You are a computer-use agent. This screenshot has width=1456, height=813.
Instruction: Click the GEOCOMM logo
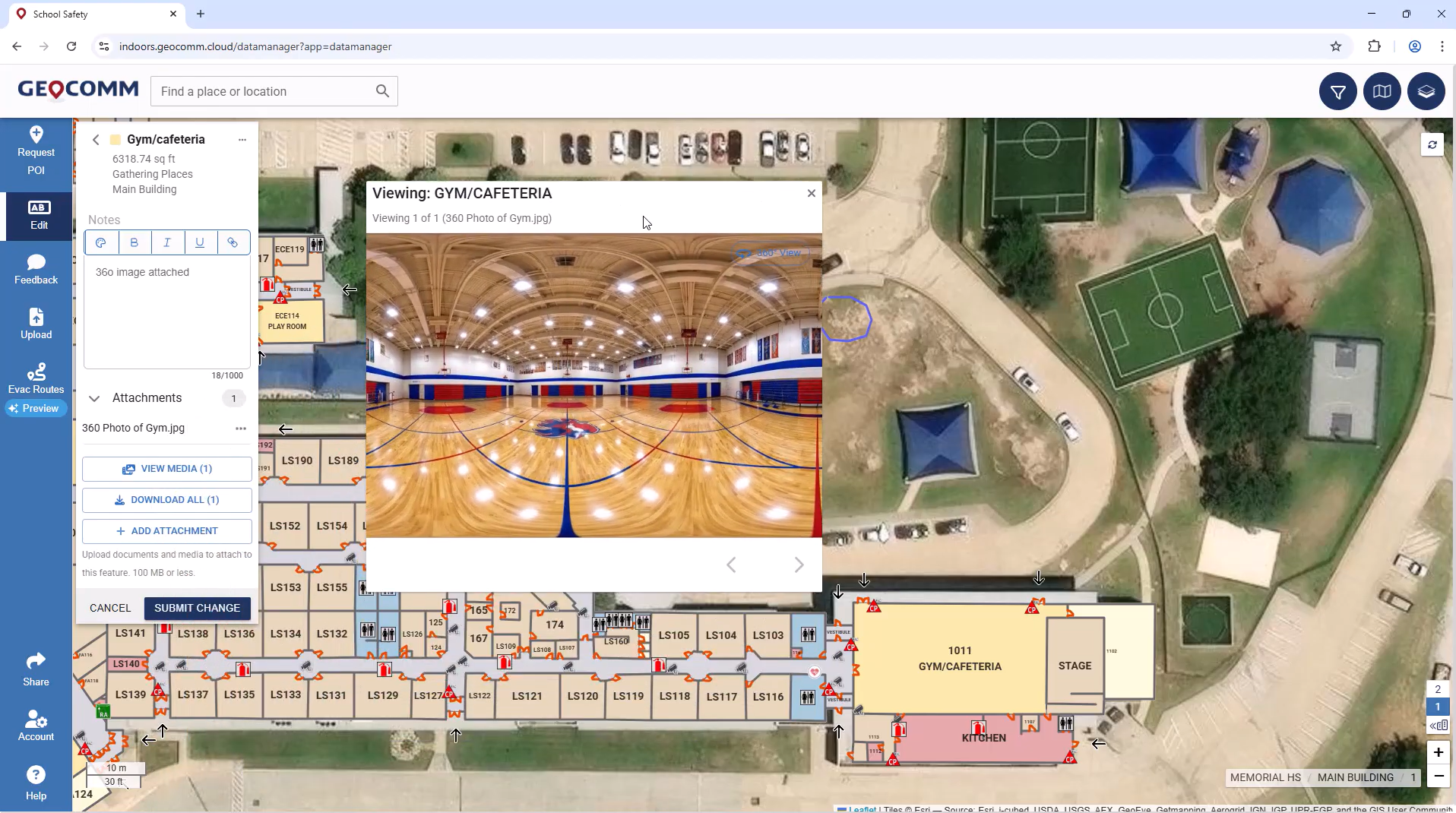pyautogui.click(x=78, y=90)
